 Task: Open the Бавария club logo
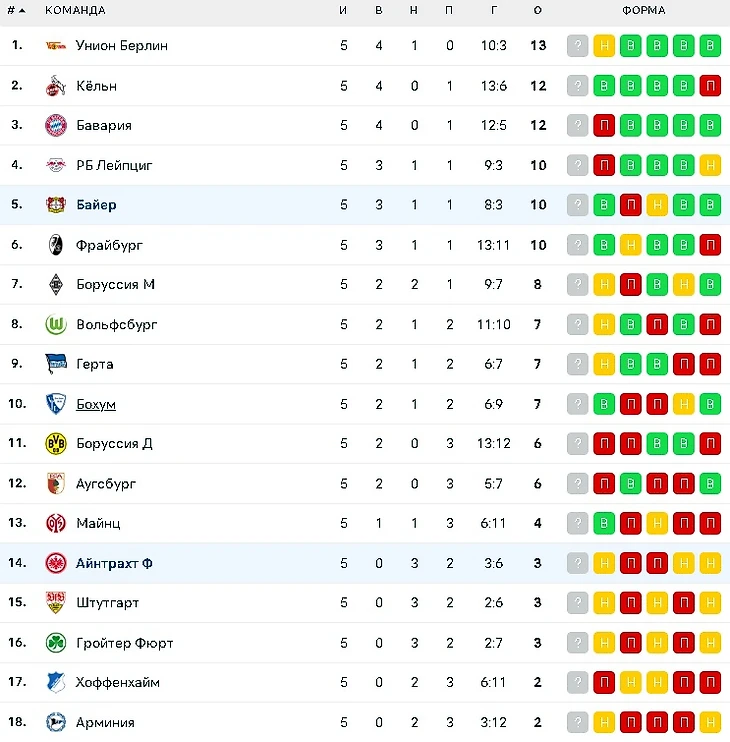(55, 126)
